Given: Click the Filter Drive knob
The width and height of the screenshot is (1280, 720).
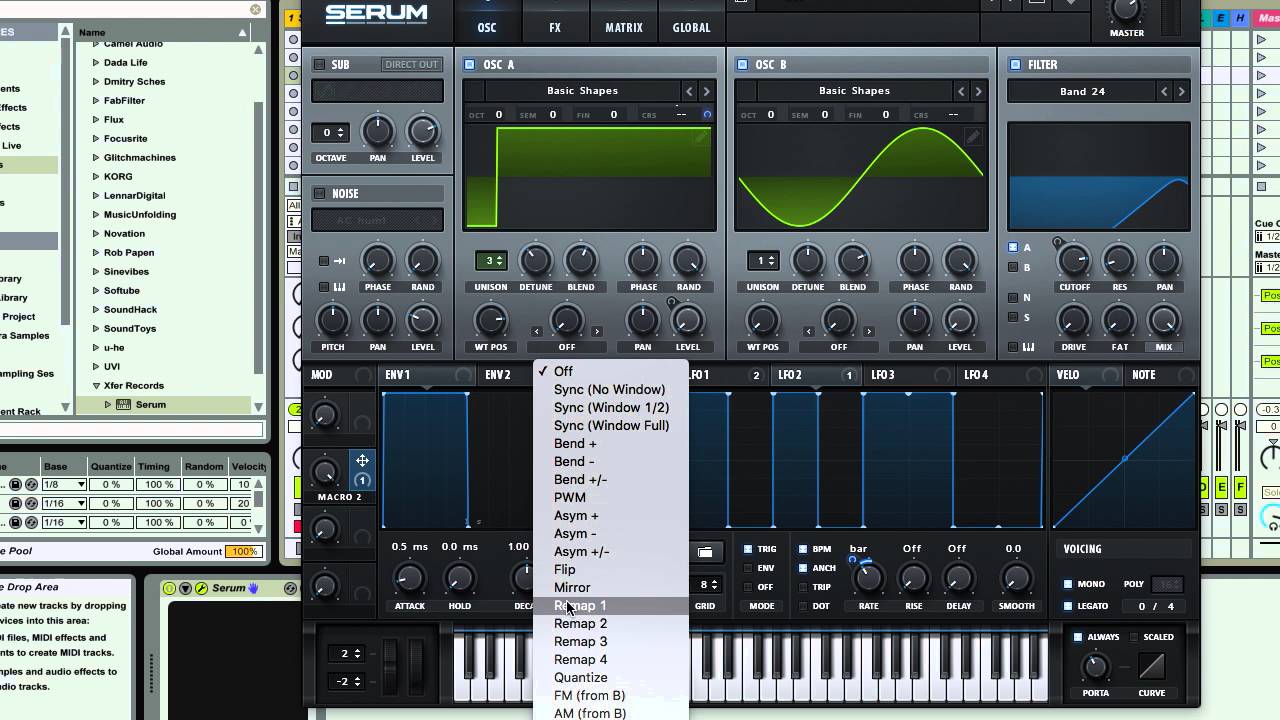Looking at the screenshot, I should coord(1073,321).
